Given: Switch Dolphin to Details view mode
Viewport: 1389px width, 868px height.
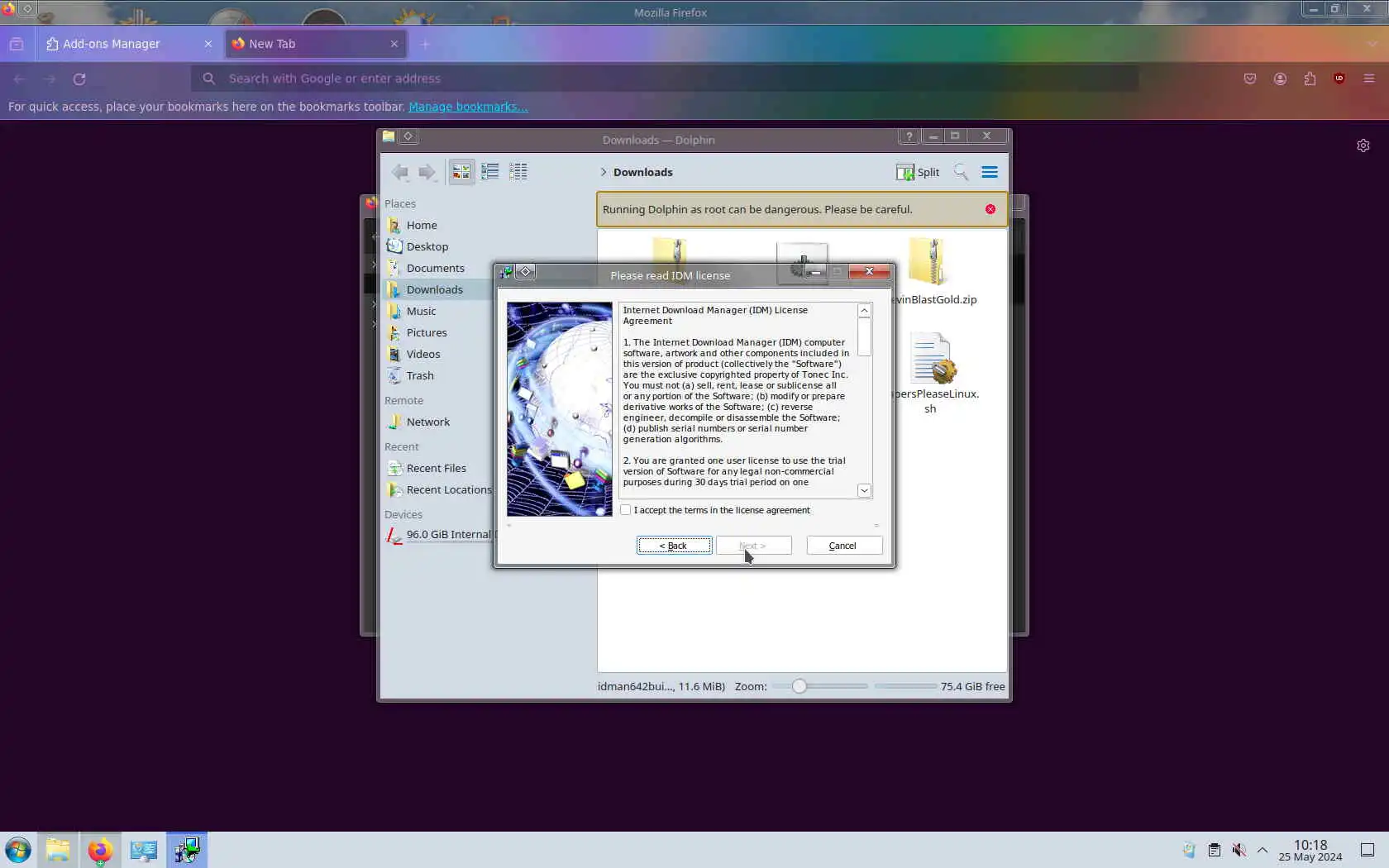Looking at the screenshot, I should pyautogui.click(x=518, y=172).
